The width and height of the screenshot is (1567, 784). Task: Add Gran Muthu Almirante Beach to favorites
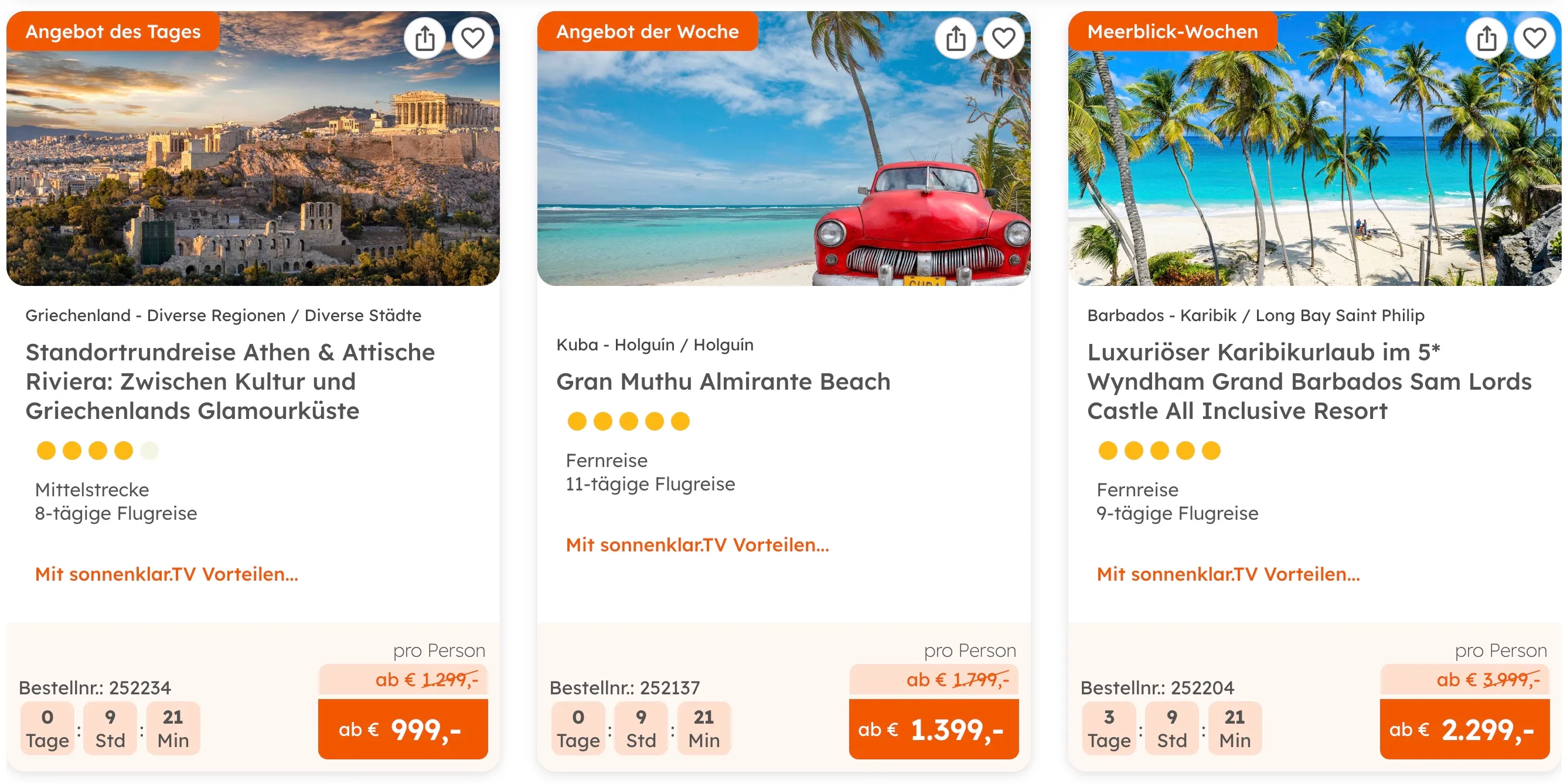pos(1004,39)
